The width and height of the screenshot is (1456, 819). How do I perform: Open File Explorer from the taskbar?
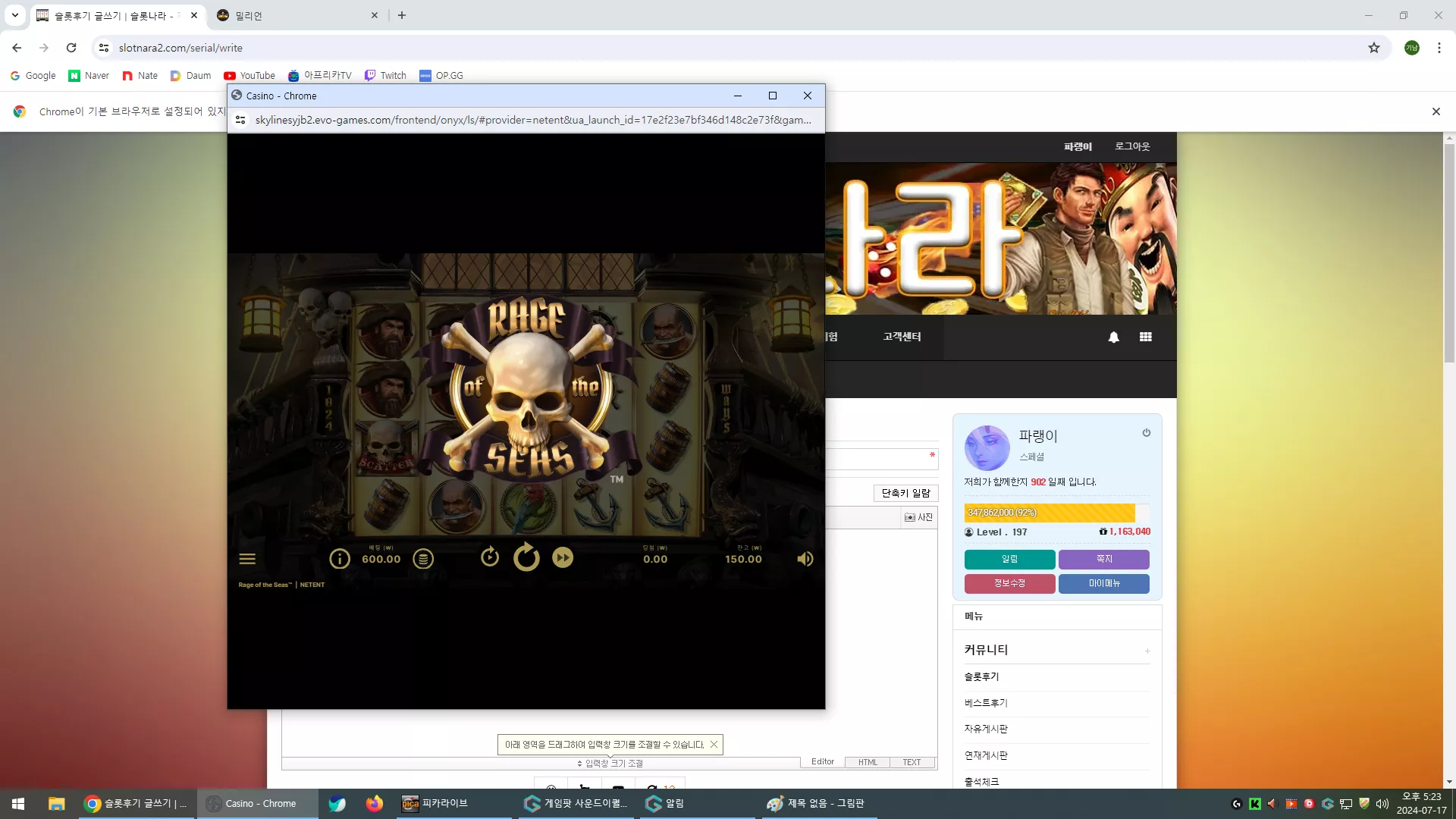[x=57, y=804]
